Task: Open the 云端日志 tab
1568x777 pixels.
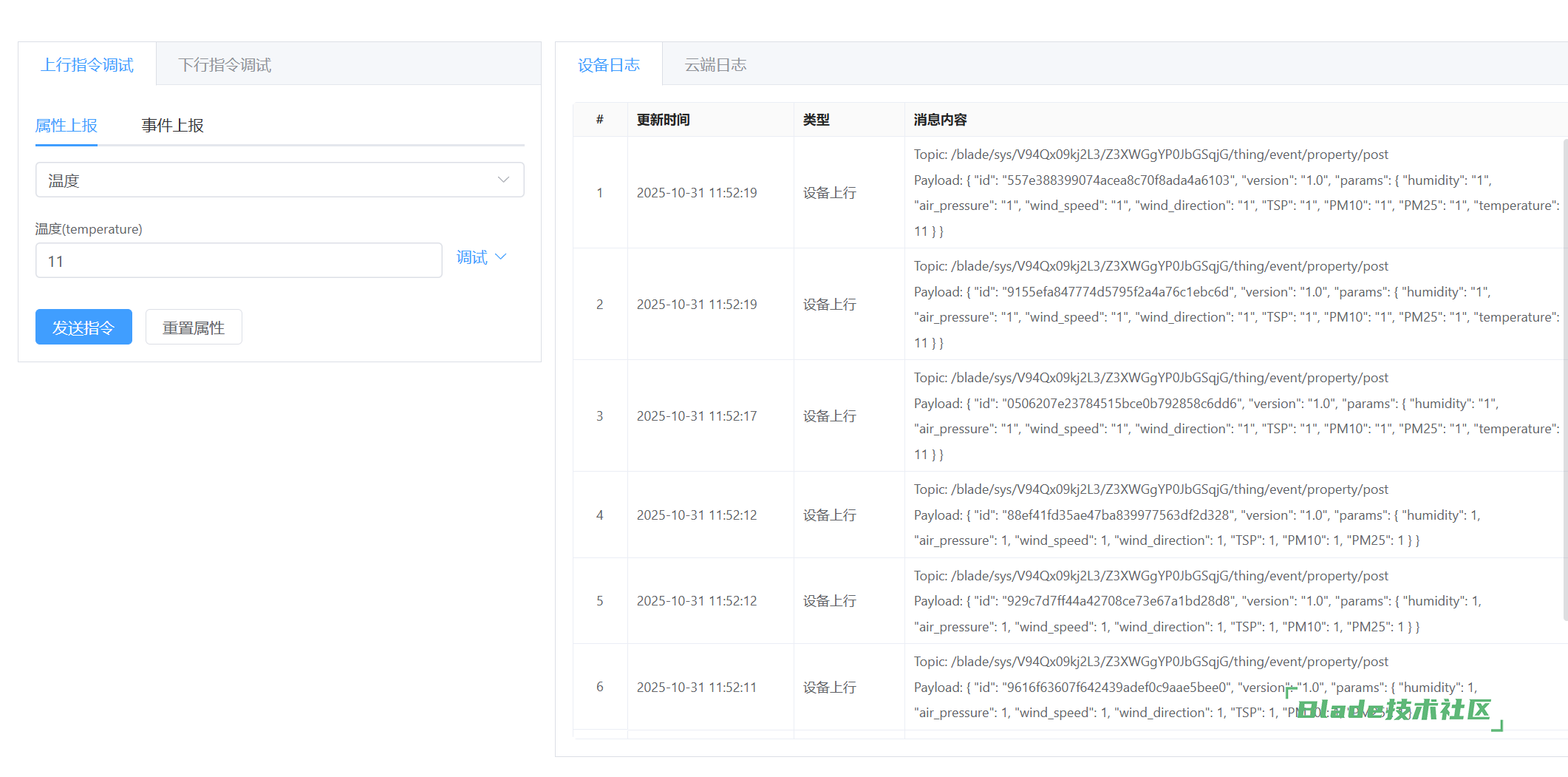Action: point(715,65)
